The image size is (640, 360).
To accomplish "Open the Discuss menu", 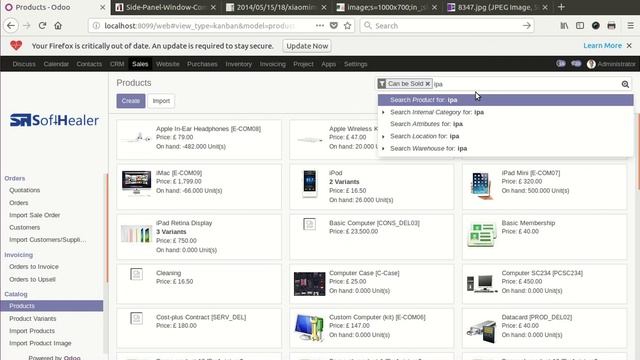I will [x=24, y=64].
